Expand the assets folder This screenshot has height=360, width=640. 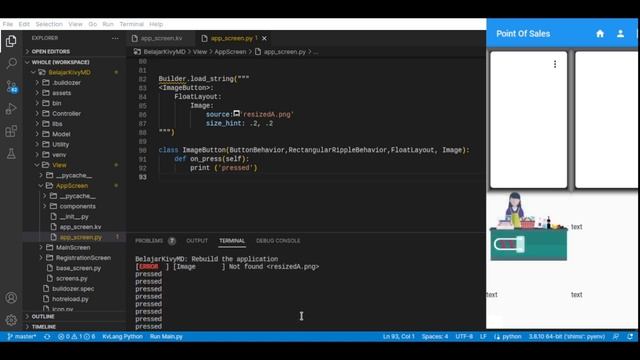point(74,93)
